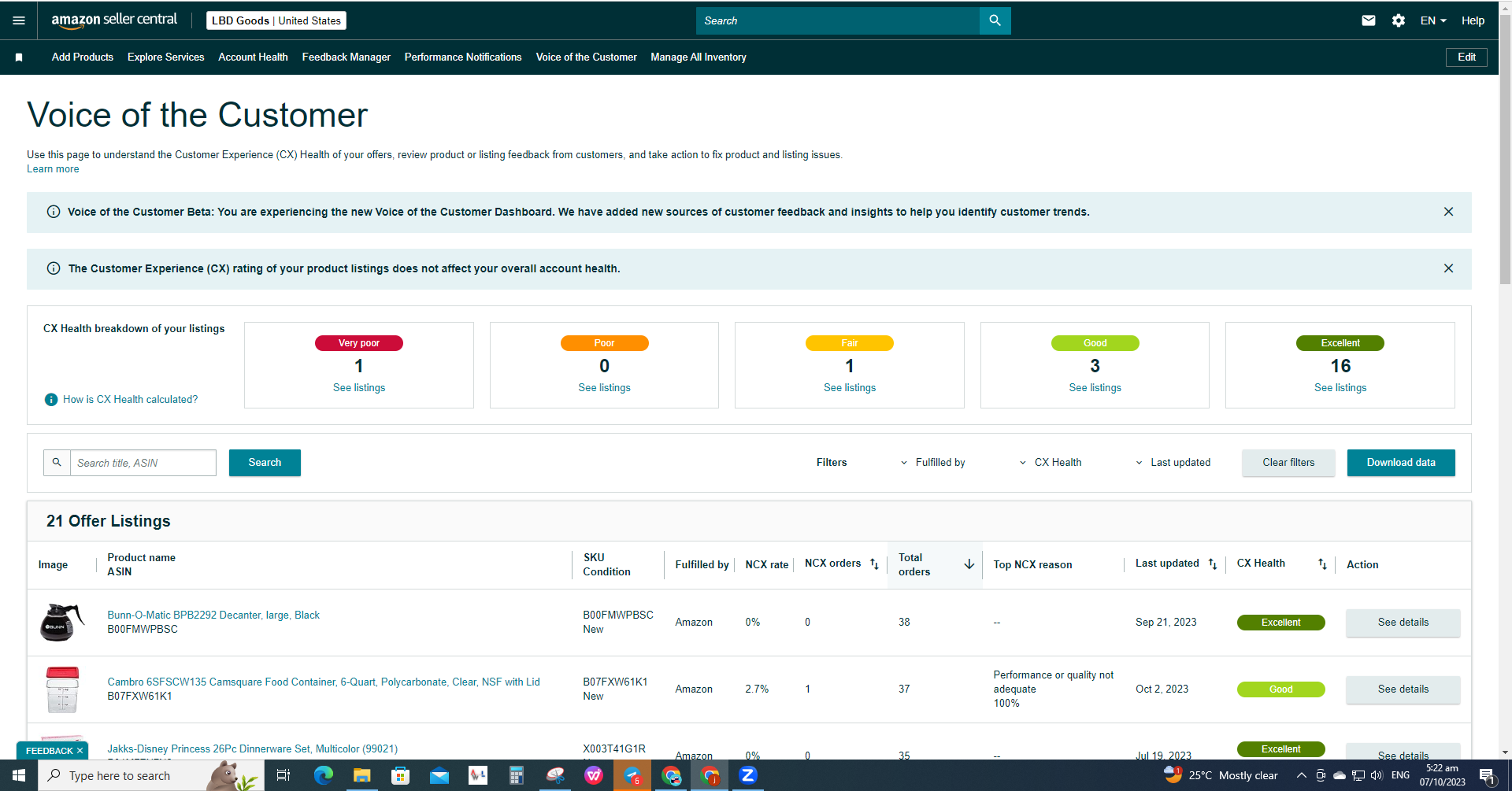This screenshot has height=791, width=1512.
Task: Open the Windows notification center
Action: click(x=1488, y=776)
